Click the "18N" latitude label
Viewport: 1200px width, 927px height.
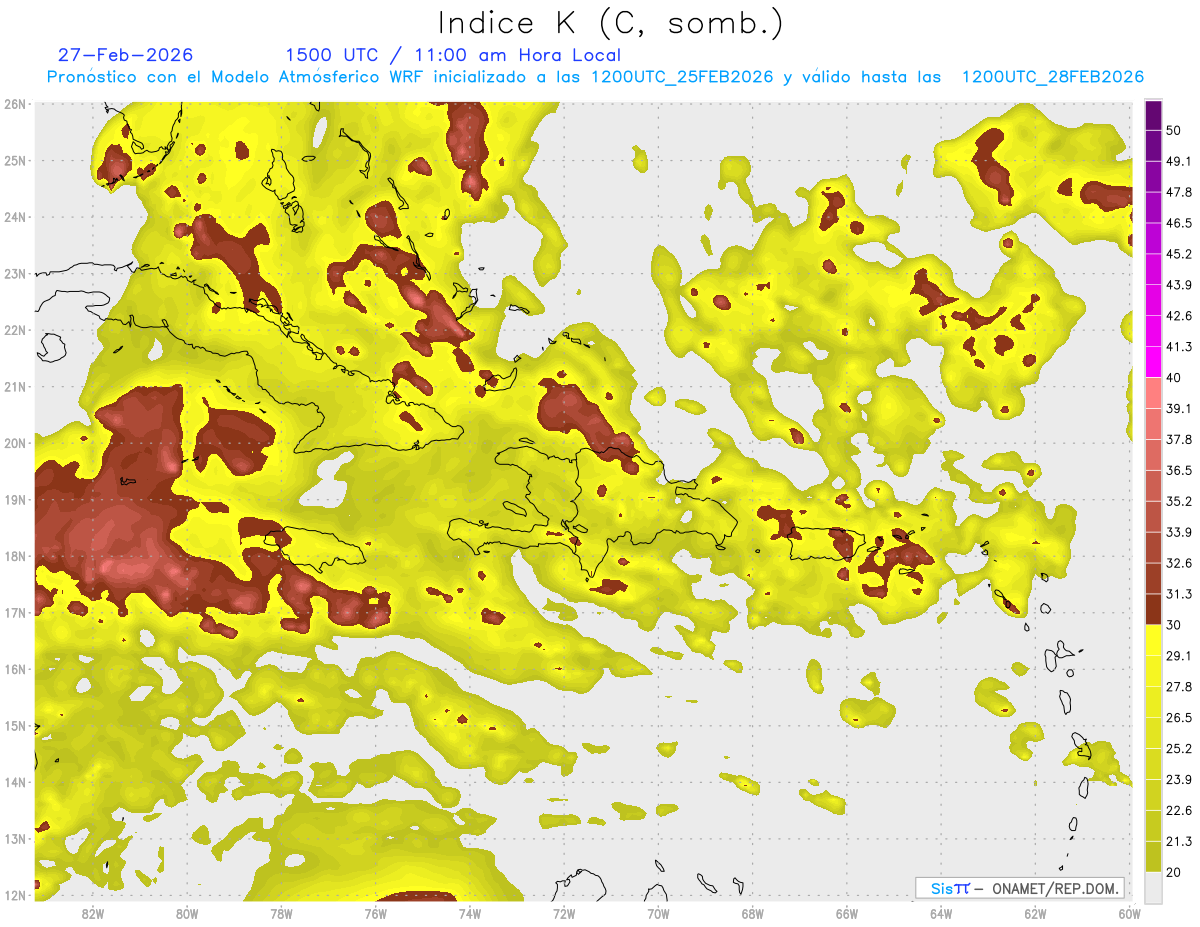[15, 556]
